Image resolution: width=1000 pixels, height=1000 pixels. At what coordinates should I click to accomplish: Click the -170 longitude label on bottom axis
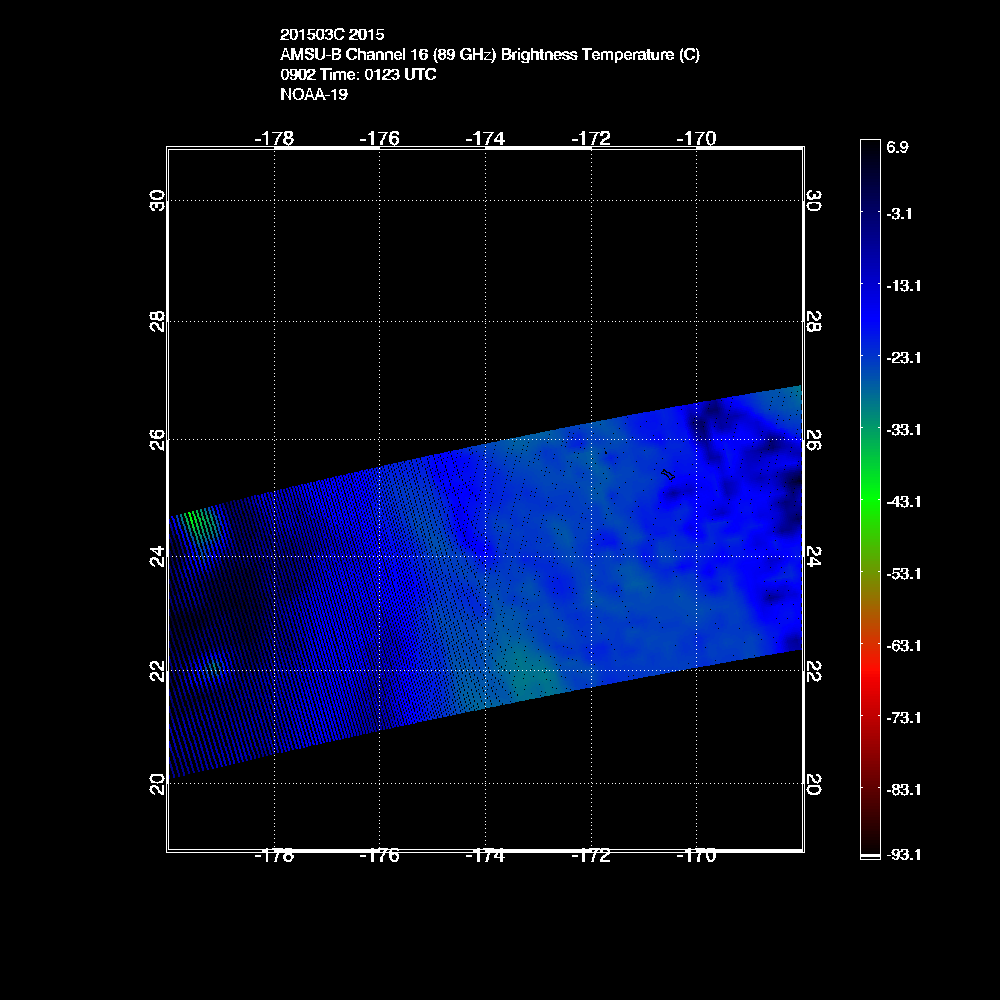pyautogui.click(x=696, y=856)
